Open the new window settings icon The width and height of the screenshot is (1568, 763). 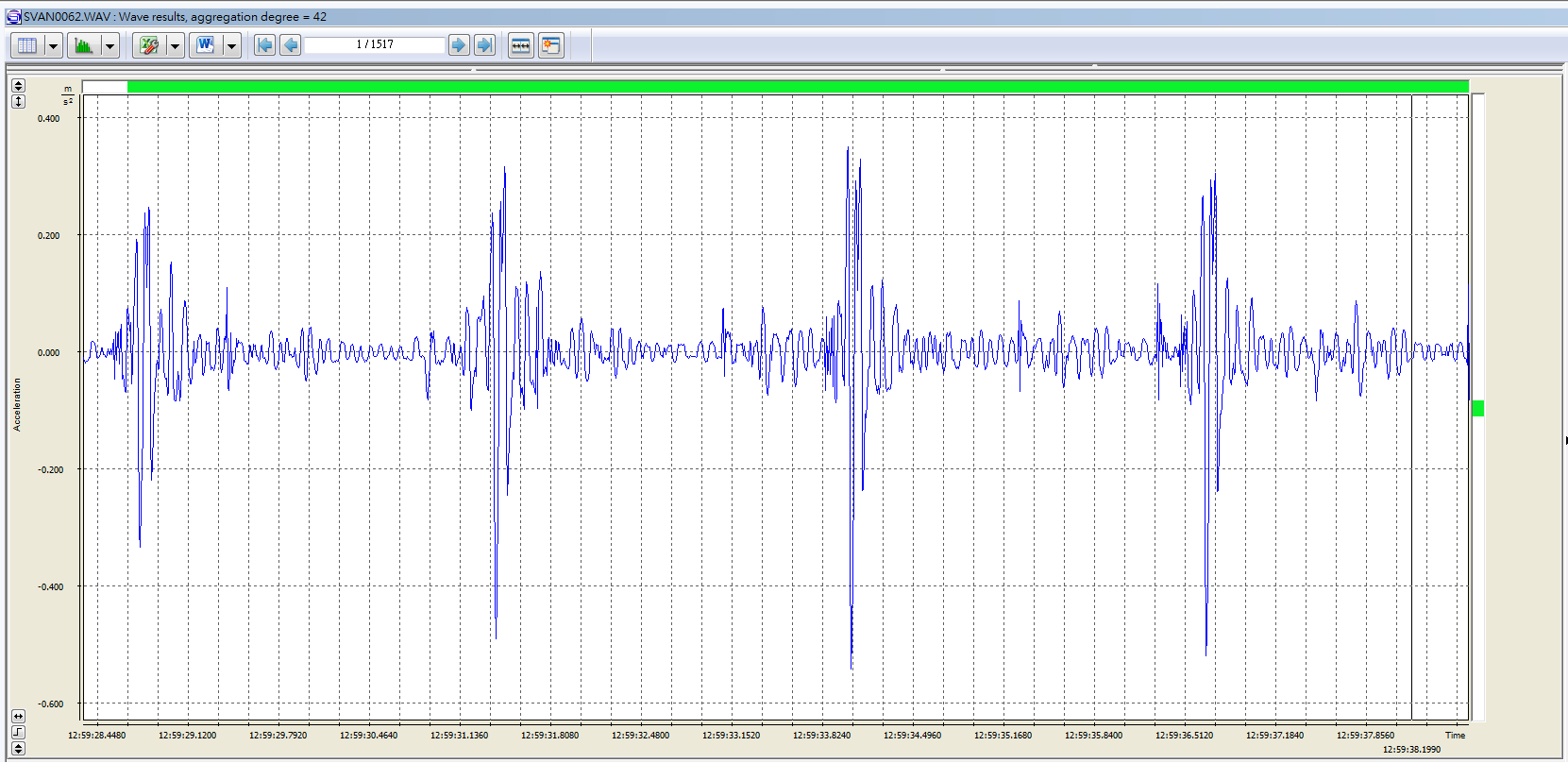(x=551, y=45)
